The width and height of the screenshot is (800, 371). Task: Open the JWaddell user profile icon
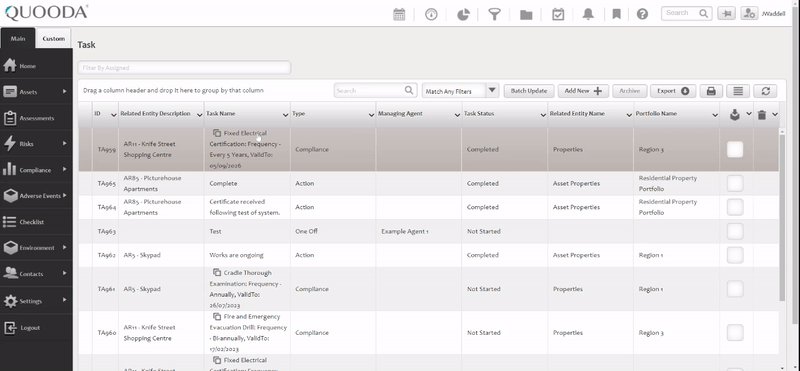[749, 14]
